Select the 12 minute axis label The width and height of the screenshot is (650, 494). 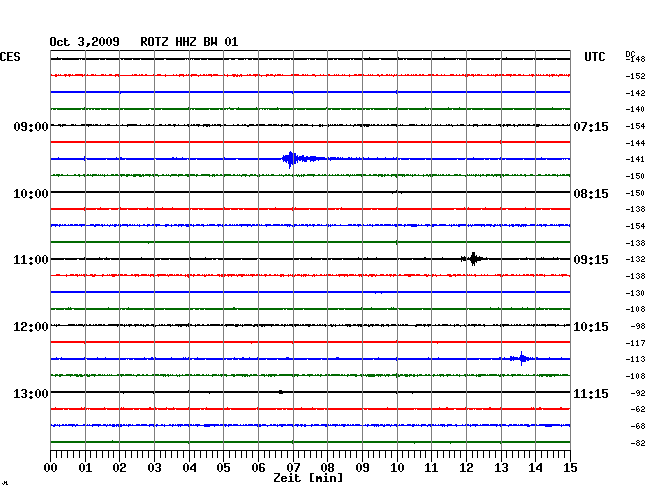pos(466,468)
